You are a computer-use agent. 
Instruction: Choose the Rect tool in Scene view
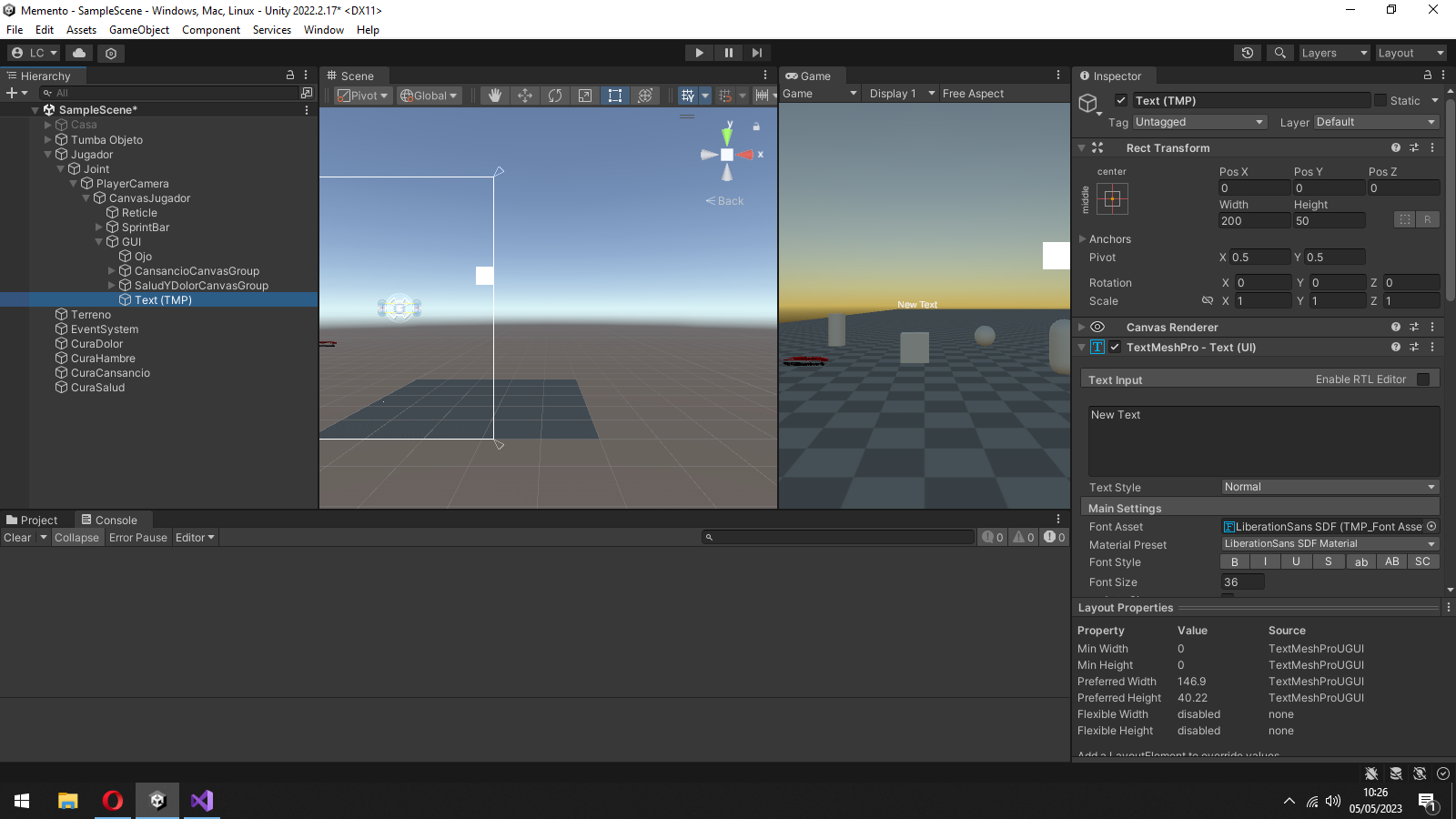tap(615, 96)
